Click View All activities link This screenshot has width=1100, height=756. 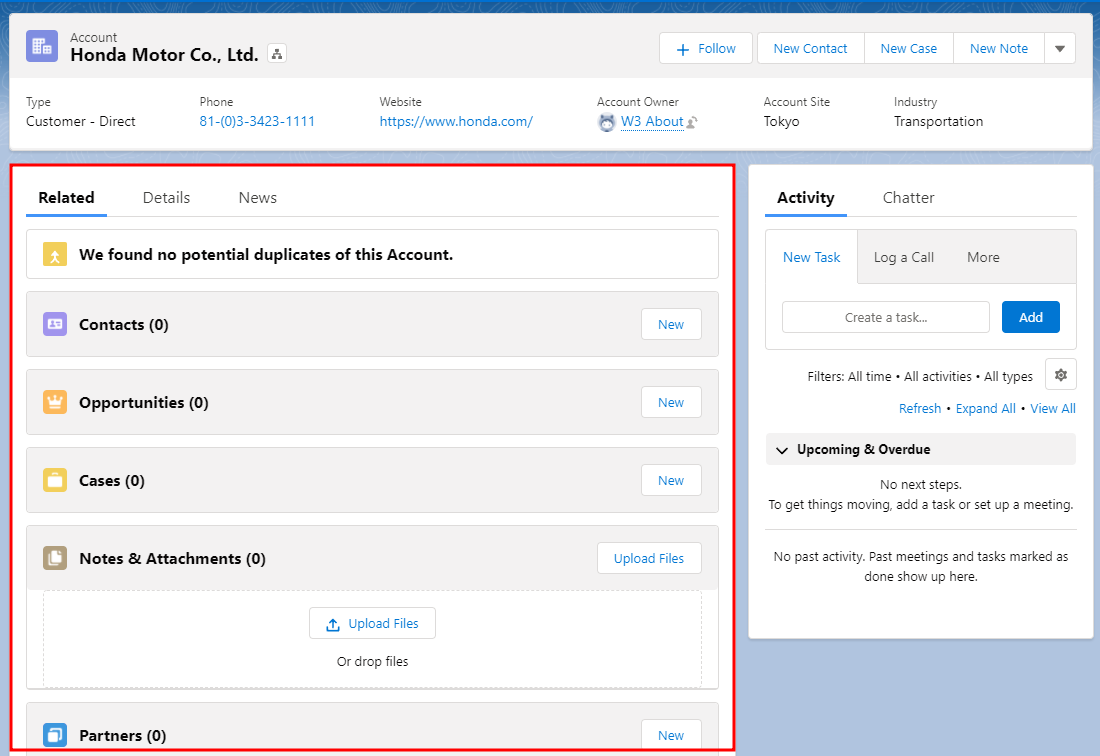(1052, 408)
